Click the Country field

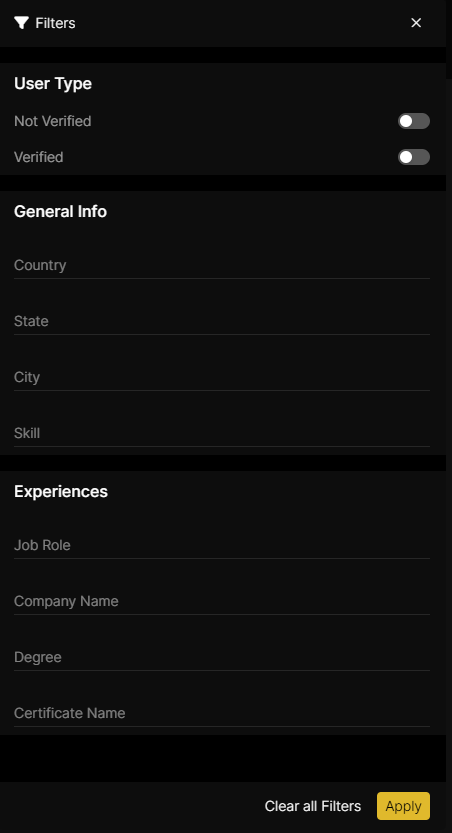coord(222,265)
